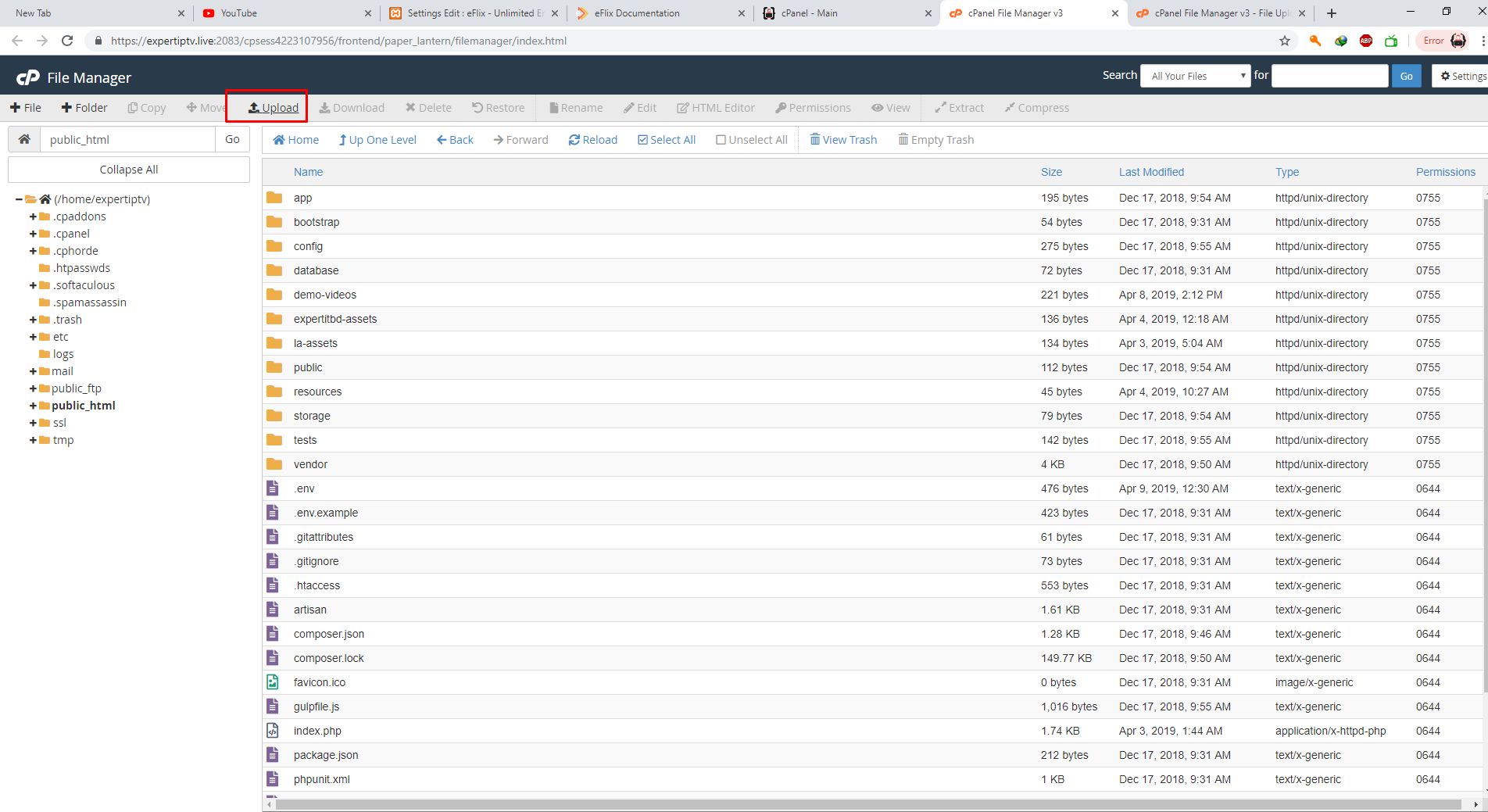Click the Collapse All button
The image size is (1488, 812).
(x=129, y=170)
